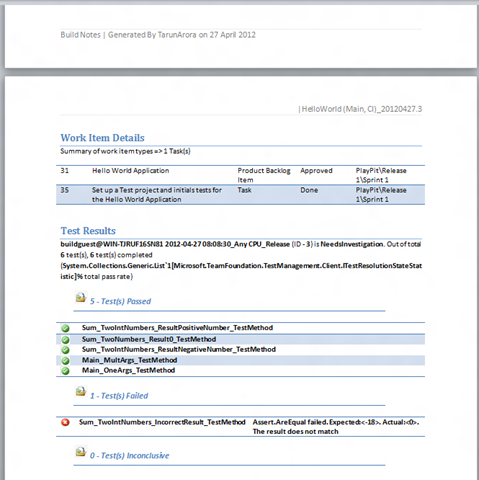This screenshot has height=480, width=479.
Task: Click the Main_MultArgs_TestMethod test name
Action: coord(129,360)
